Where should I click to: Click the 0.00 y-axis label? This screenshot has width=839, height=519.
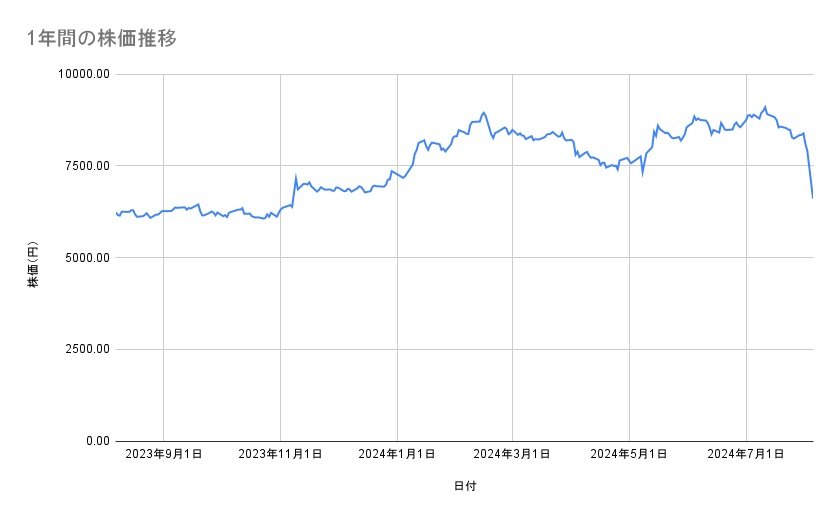point(95,441)
